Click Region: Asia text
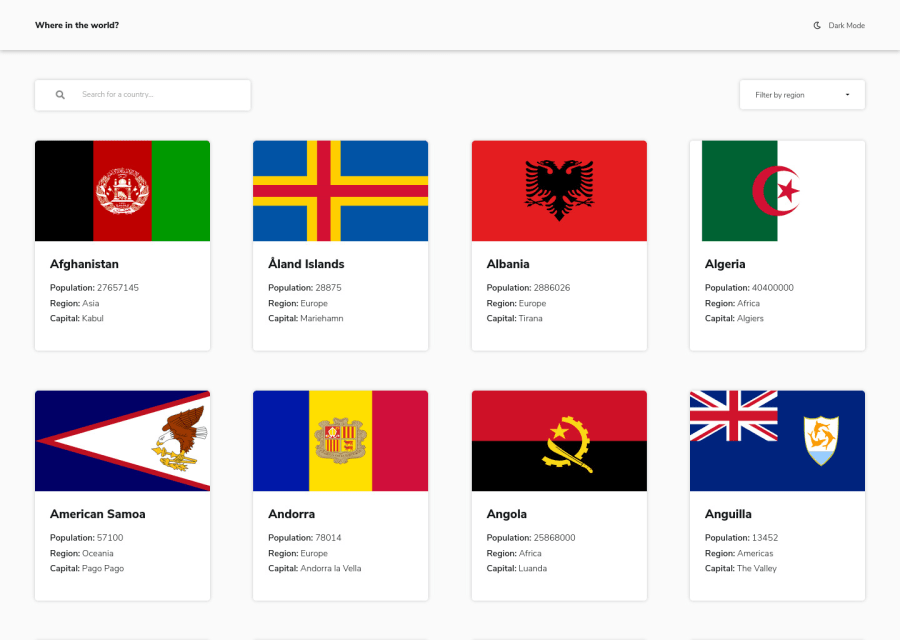This screenshot has height=640, width=900. [x=75, y=303]
